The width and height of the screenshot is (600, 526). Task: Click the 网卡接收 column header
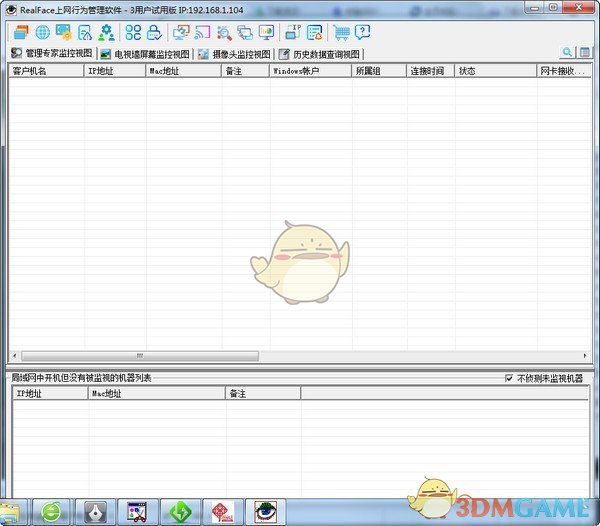pos(564,71)
